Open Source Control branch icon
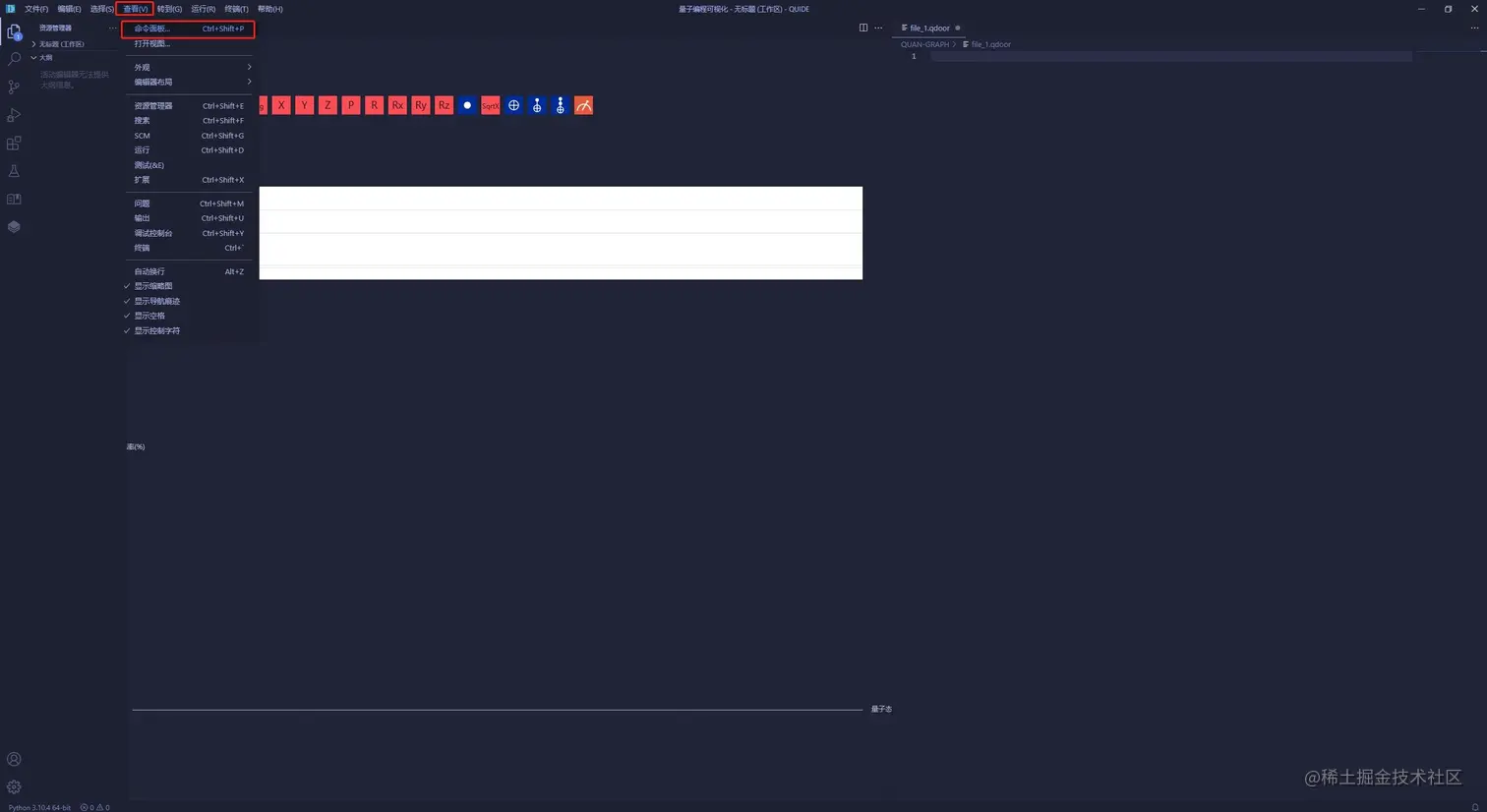Image resolution: width=1487 pixels, height=812 pixels. point(14,87)
